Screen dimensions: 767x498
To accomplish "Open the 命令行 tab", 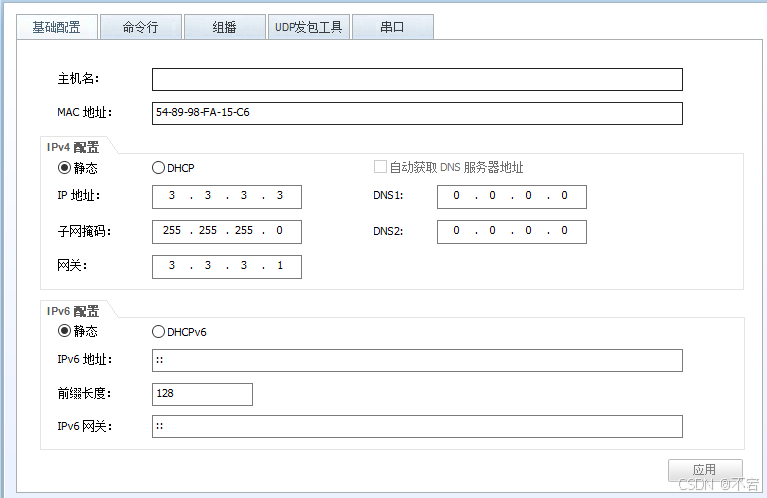I will [x=141, y=27].
